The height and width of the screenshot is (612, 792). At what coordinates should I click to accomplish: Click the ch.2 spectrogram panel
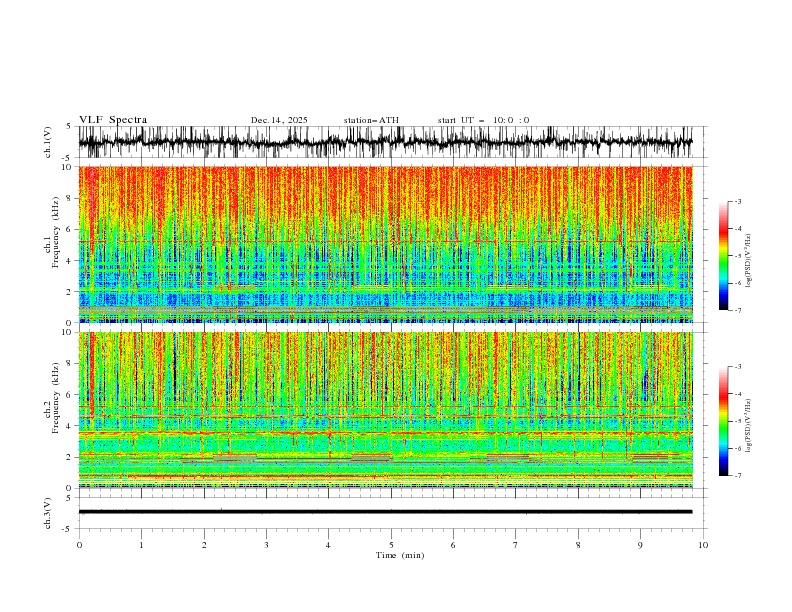click(x=385, y=410)
